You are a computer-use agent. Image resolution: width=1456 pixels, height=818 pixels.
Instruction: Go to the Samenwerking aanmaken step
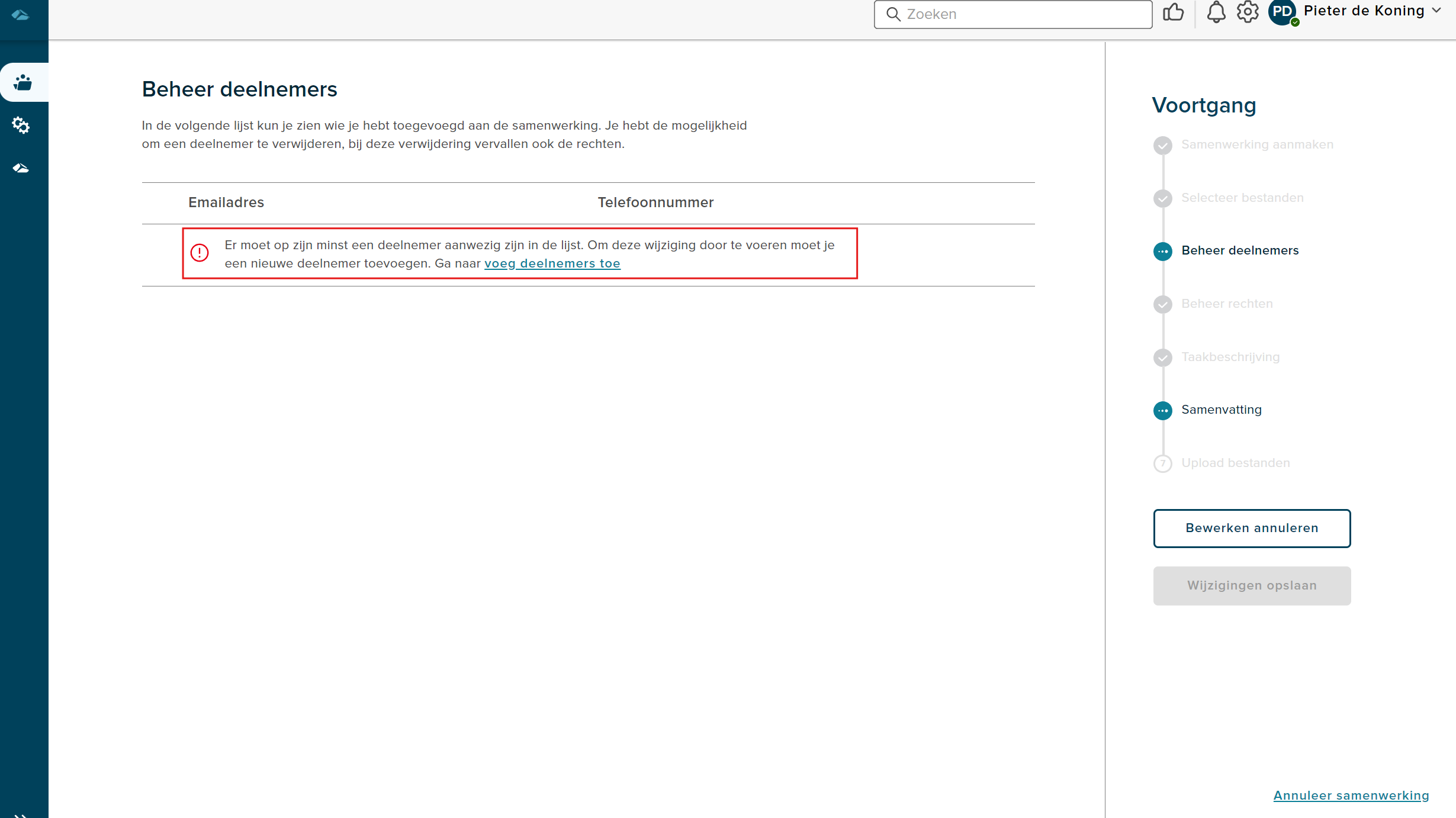1257,144
